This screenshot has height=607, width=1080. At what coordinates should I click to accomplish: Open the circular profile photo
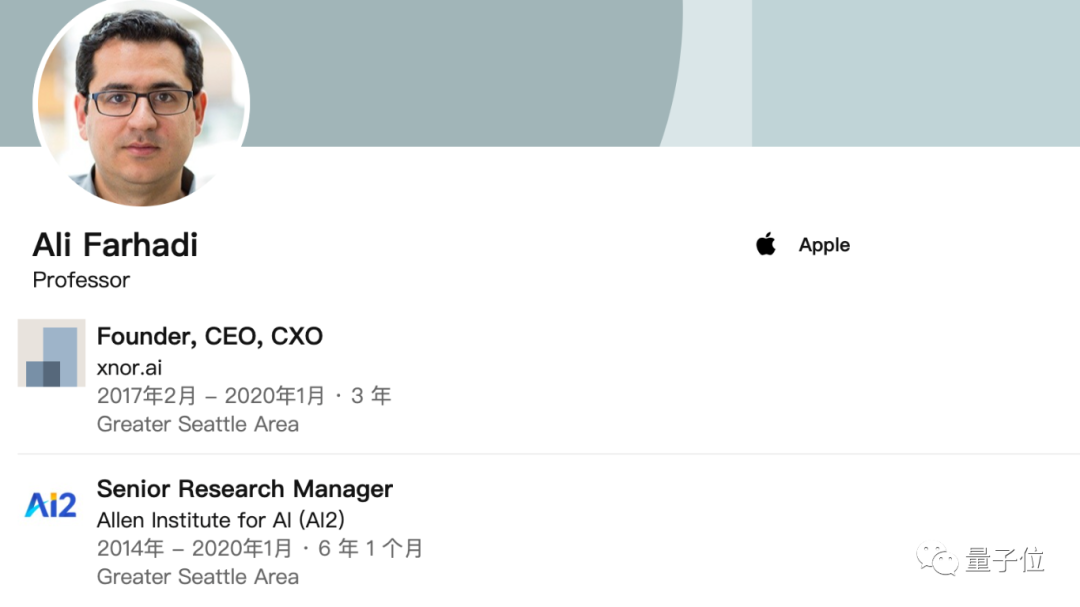(x=141, y=102)
